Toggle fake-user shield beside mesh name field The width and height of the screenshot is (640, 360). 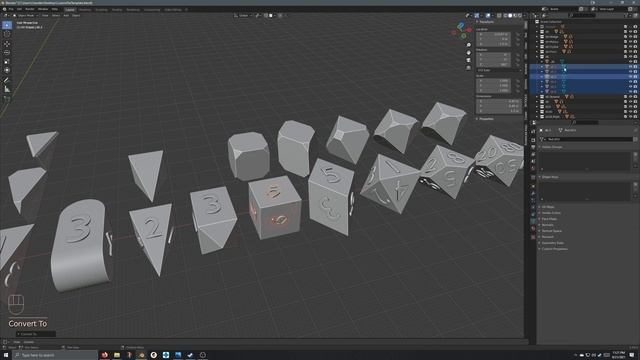coord(635,139)
